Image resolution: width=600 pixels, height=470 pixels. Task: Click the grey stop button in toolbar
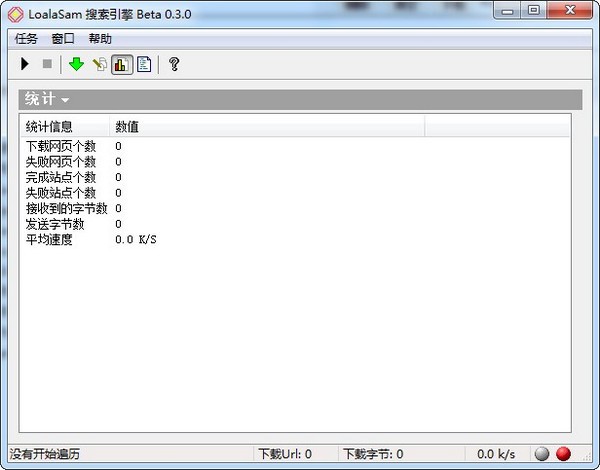47,64
